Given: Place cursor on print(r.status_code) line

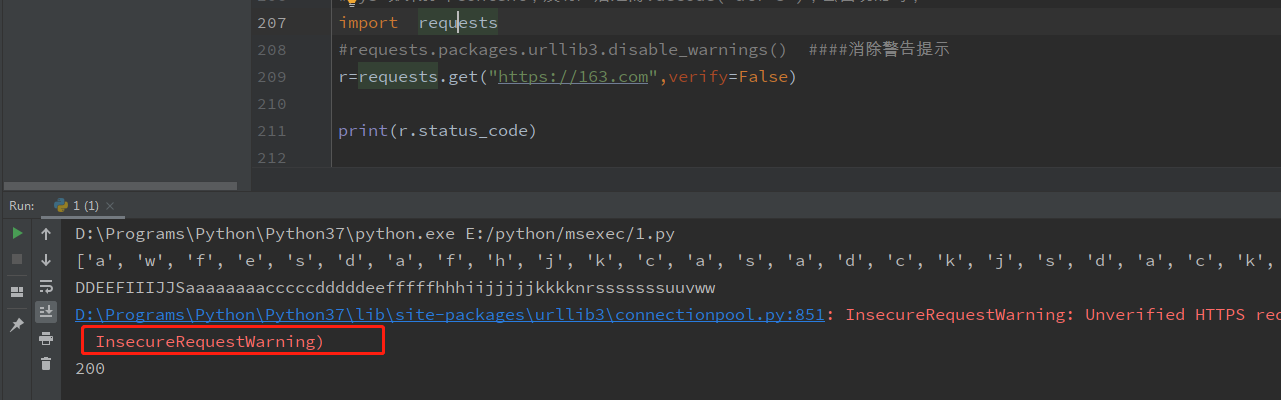Looking at the screenshot, I should coord(437,131).
